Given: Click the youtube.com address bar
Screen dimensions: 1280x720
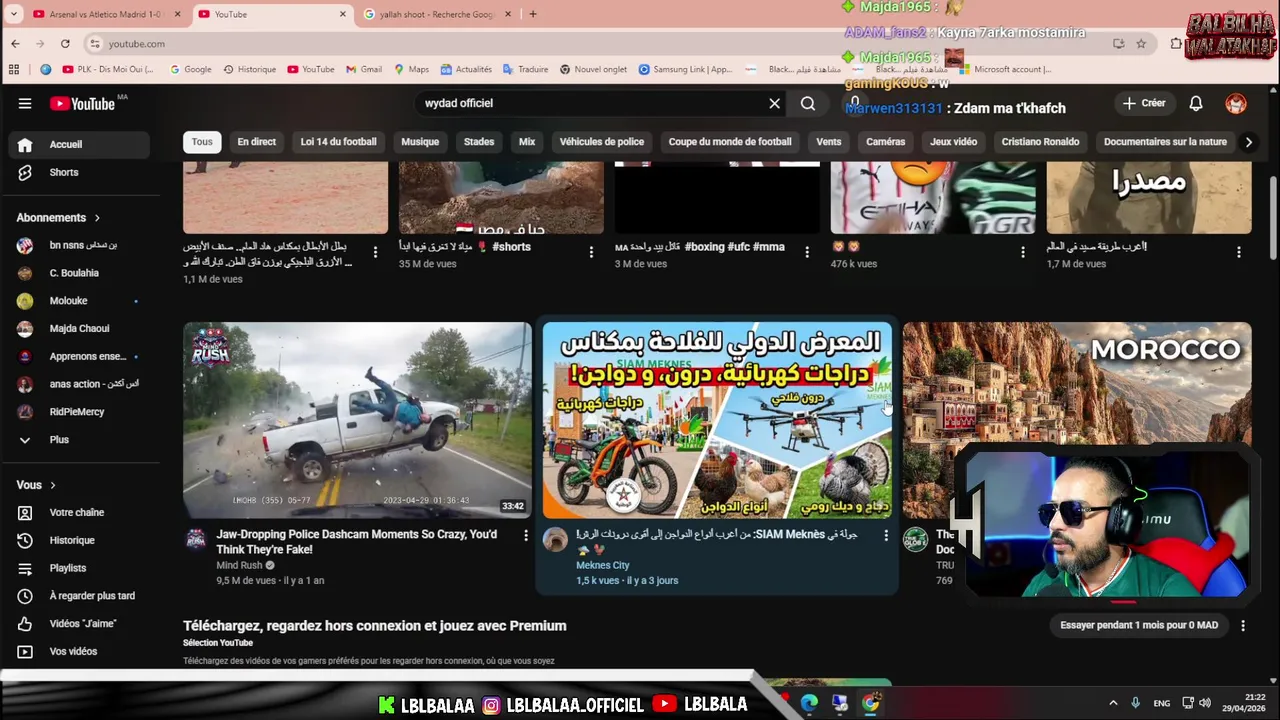Looking at the screenshot, I should point(600,44).
